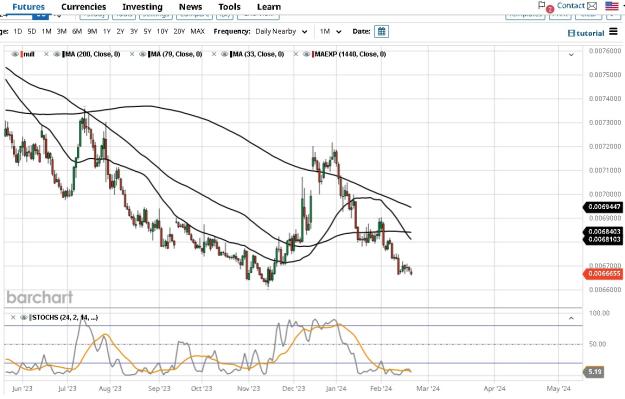Click the US flag site selector
The image size is (625, 399).
[611, 6]
